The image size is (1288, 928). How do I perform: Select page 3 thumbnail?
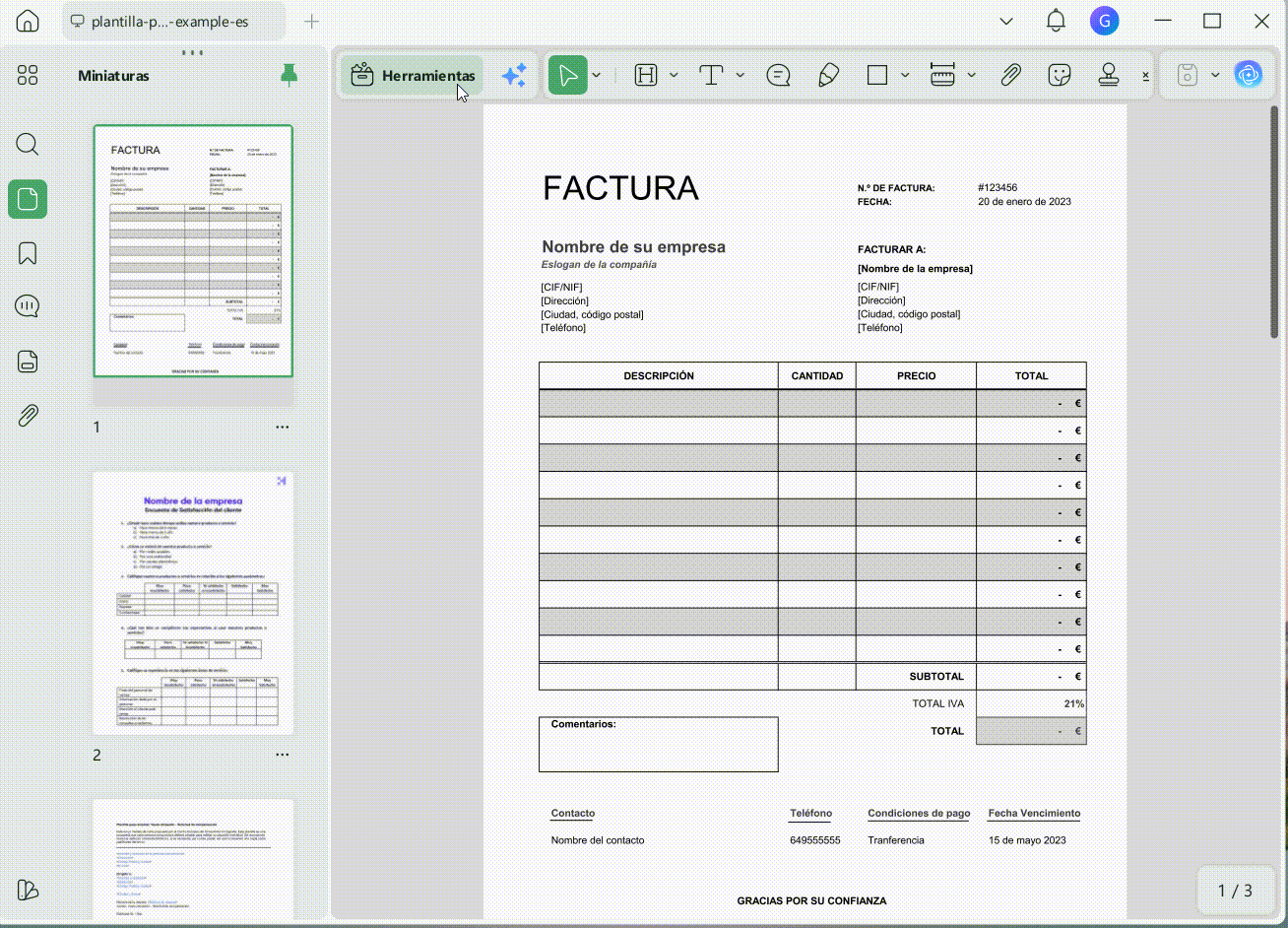click(193, 859)
